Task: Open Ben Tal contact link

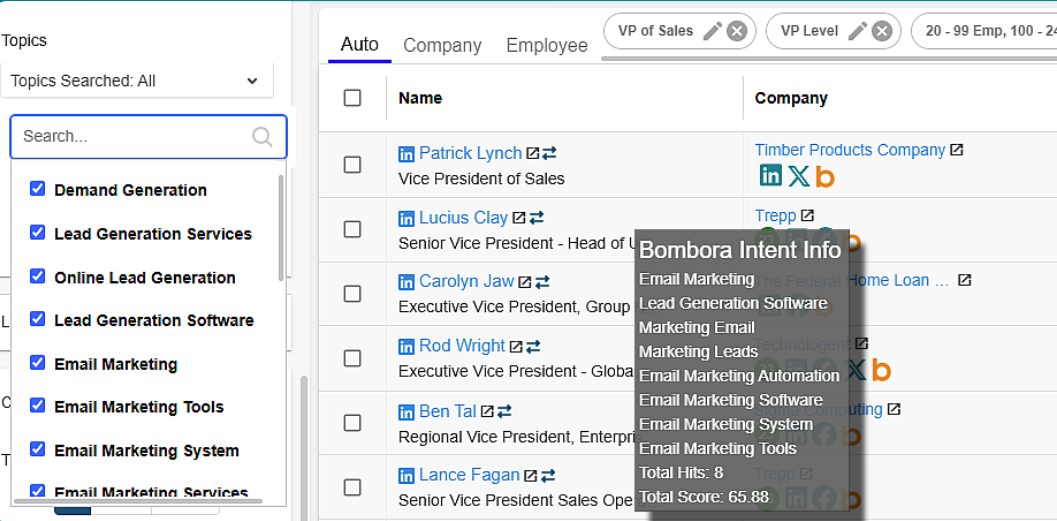Action: pos(448,410)
